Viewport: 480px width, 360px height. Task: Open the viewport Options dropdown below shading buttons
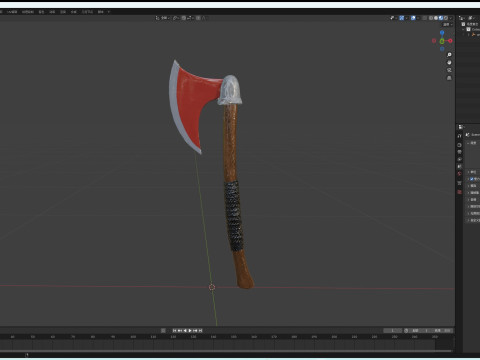(x=447, y=25)
